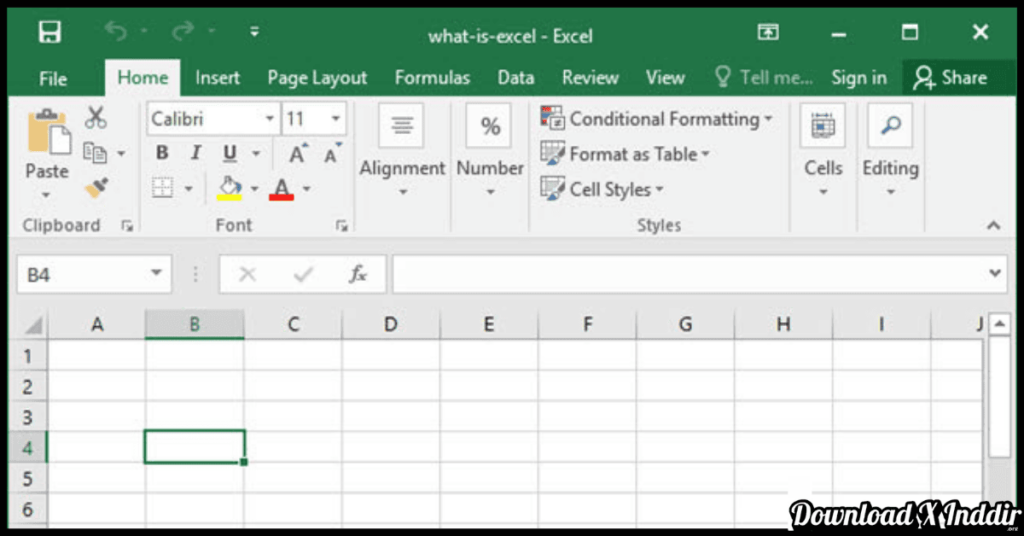Apply cell borders icon
Screen dimensions: 1024x536
click(162, 188)
